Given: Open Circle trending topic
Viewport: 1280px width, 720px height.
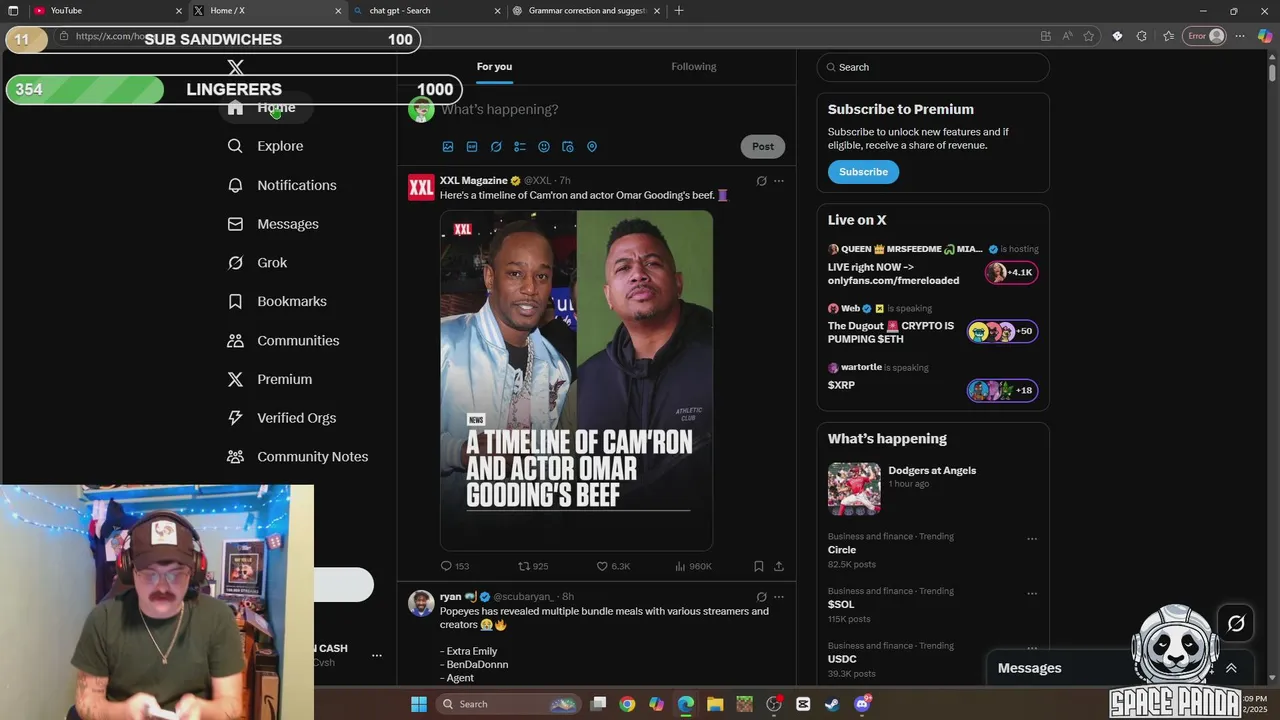Looking at the screenshot, I should click(842, 550).
